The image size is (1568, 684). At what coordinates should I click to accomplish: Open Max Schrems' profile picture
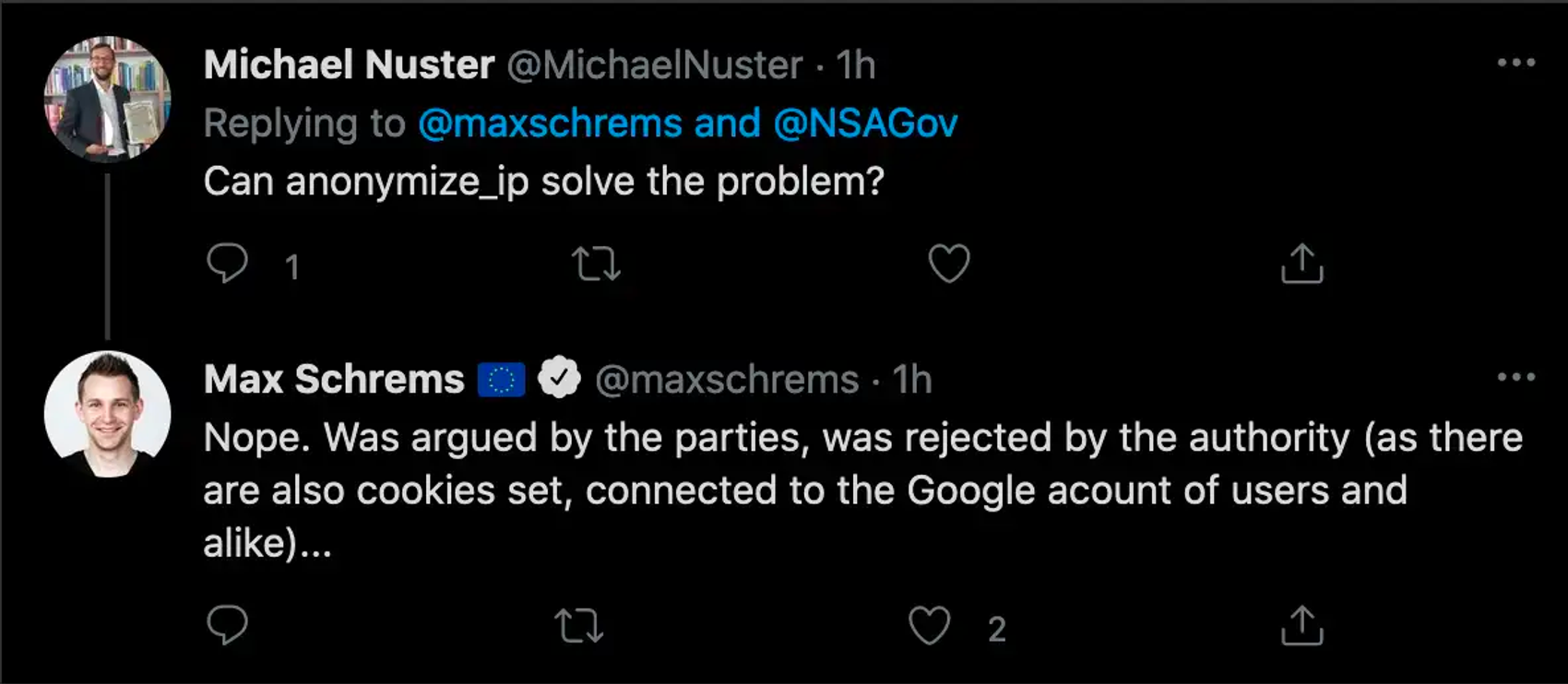click(x=107, y=414)
